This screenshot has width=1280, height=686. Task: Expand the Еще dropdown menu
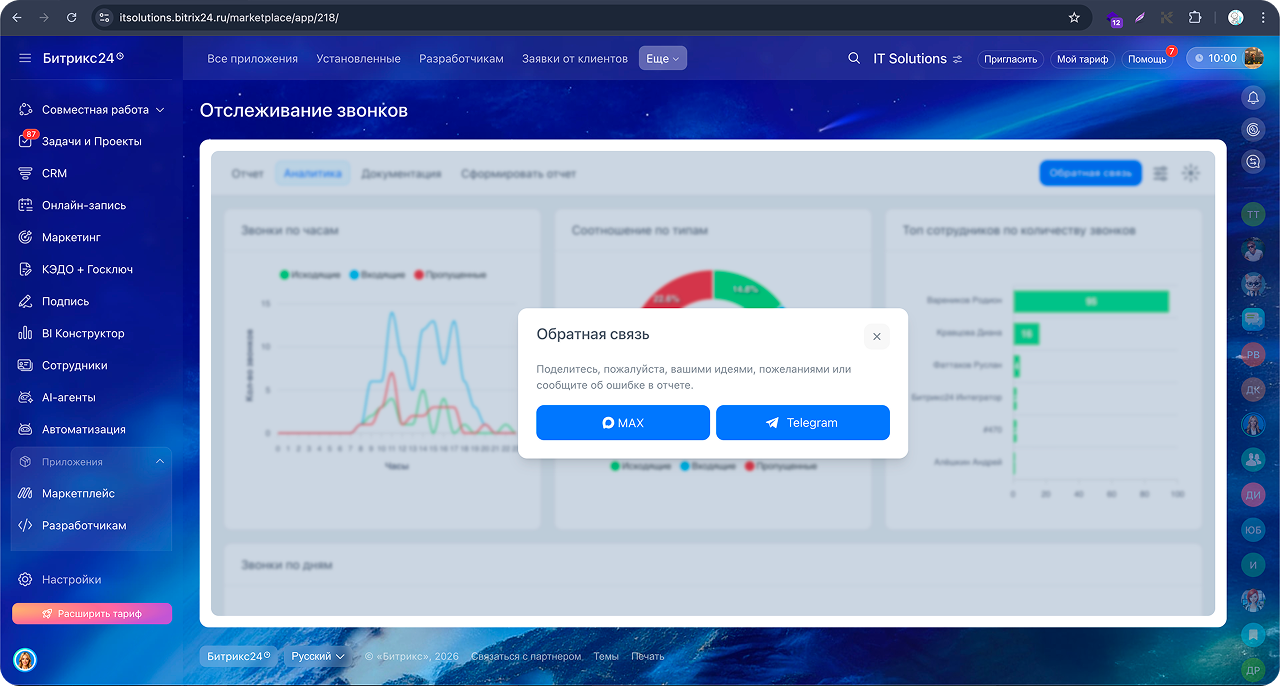click(x=662, y=59)
